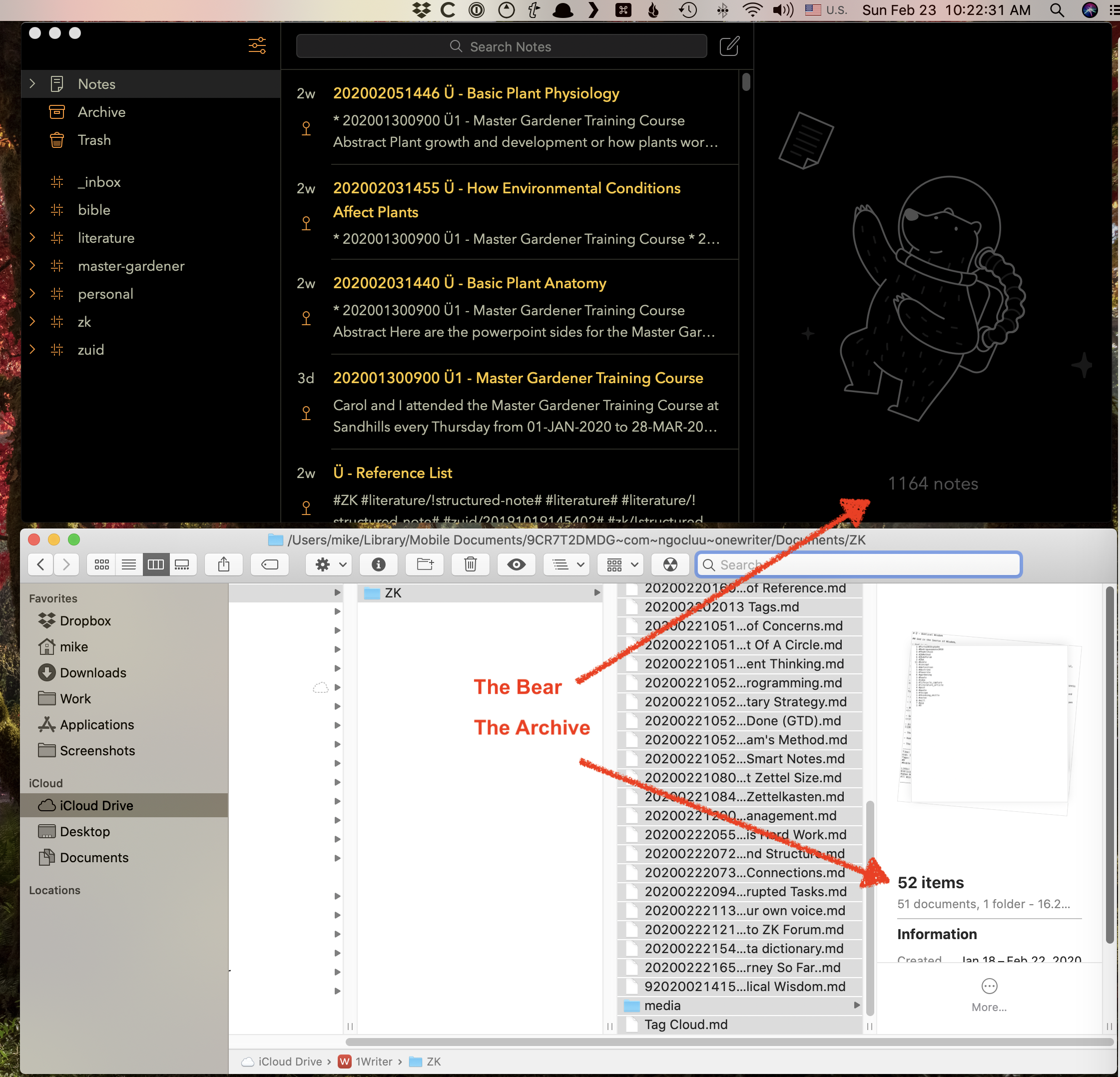Open the Wi-Fi menu bar icon
The image size is (1120, 1077).
[752, 9]
